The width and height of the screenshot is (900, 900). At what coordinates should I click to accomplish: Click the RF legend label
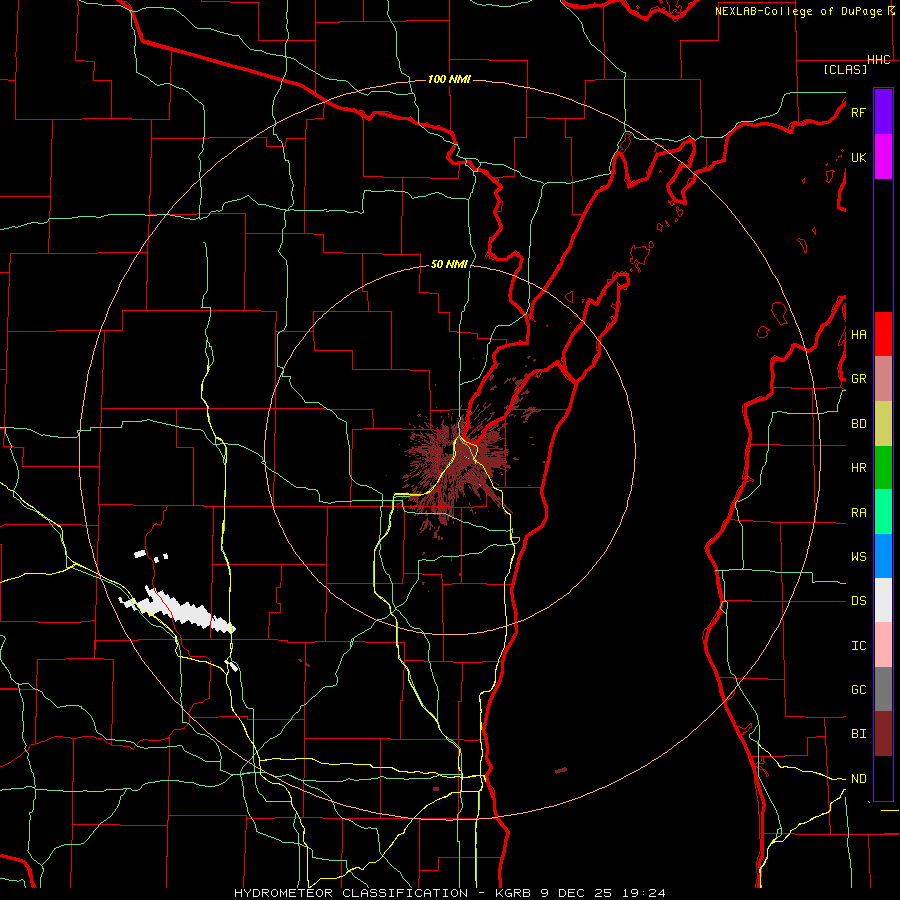tap(858, 112)
